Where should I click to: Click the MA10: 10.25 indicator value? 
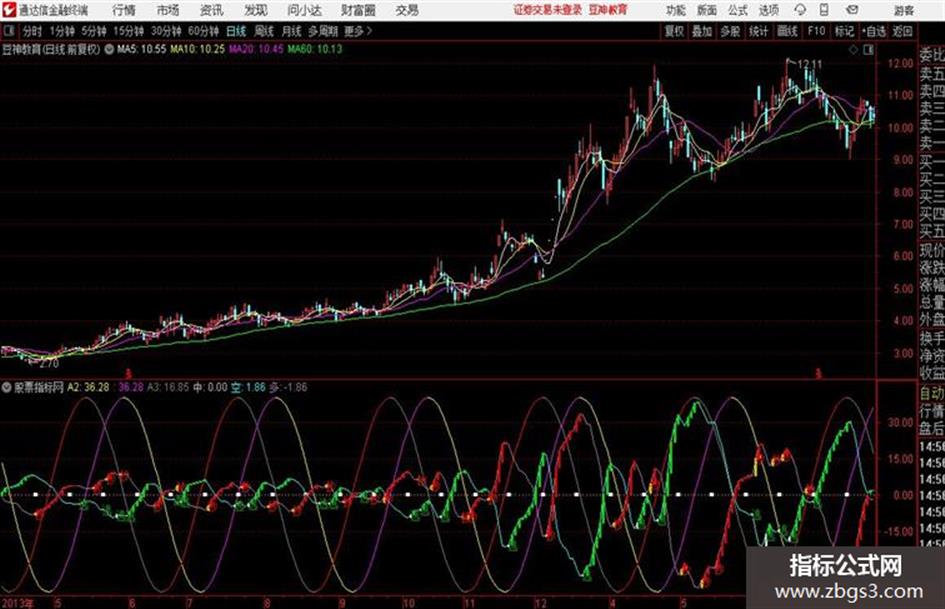click(x=197, y=49)
